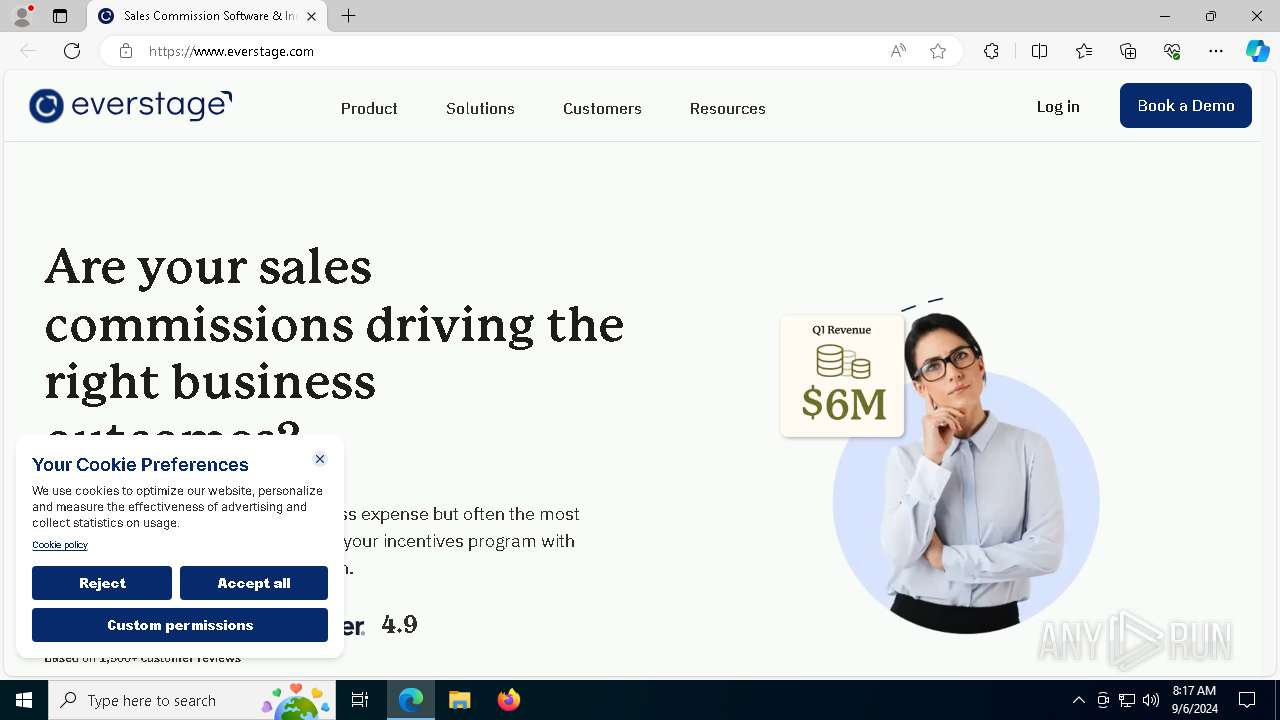Open the tab actions menu icon

60,16
